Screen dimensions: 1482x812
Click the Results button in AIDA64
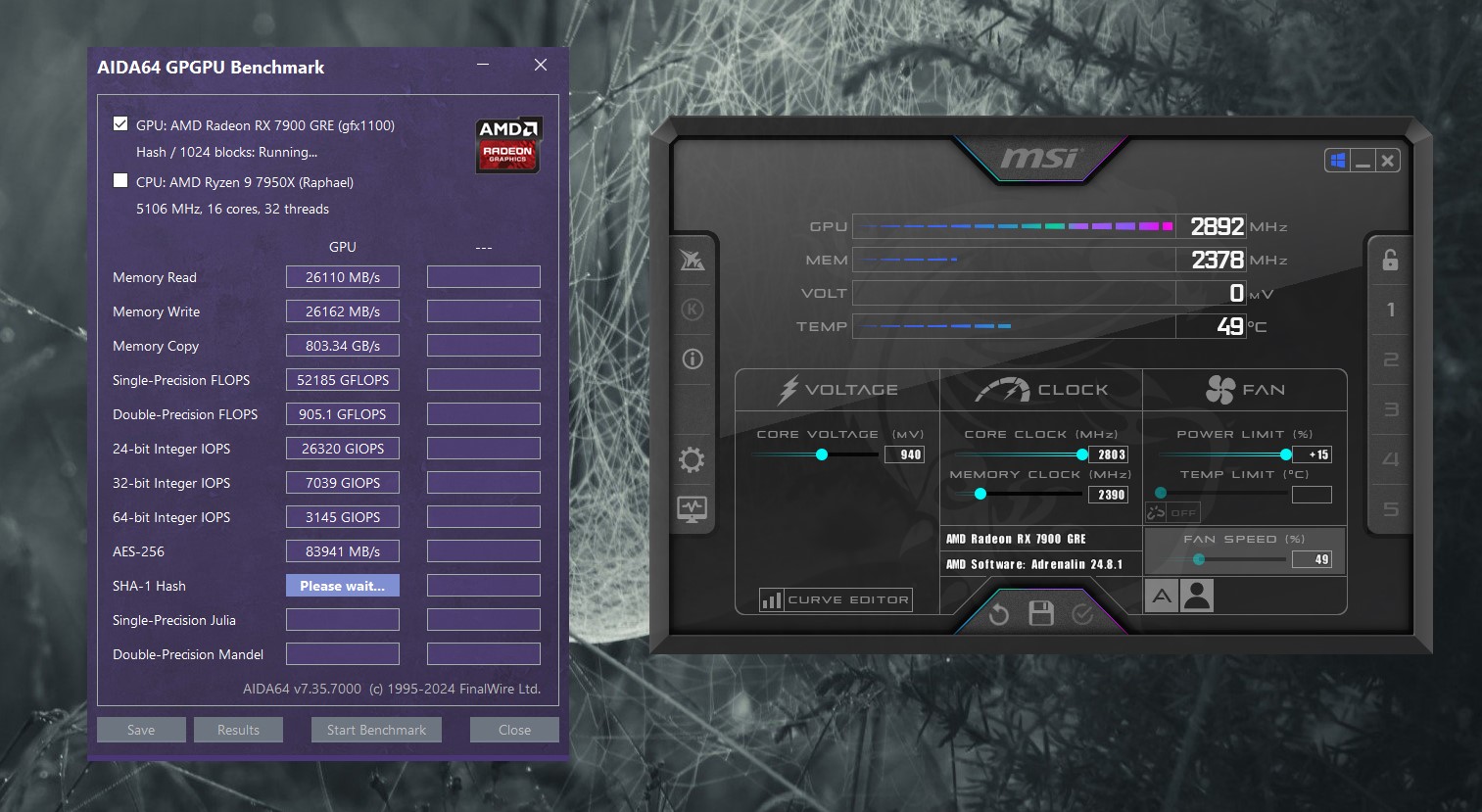238,730
